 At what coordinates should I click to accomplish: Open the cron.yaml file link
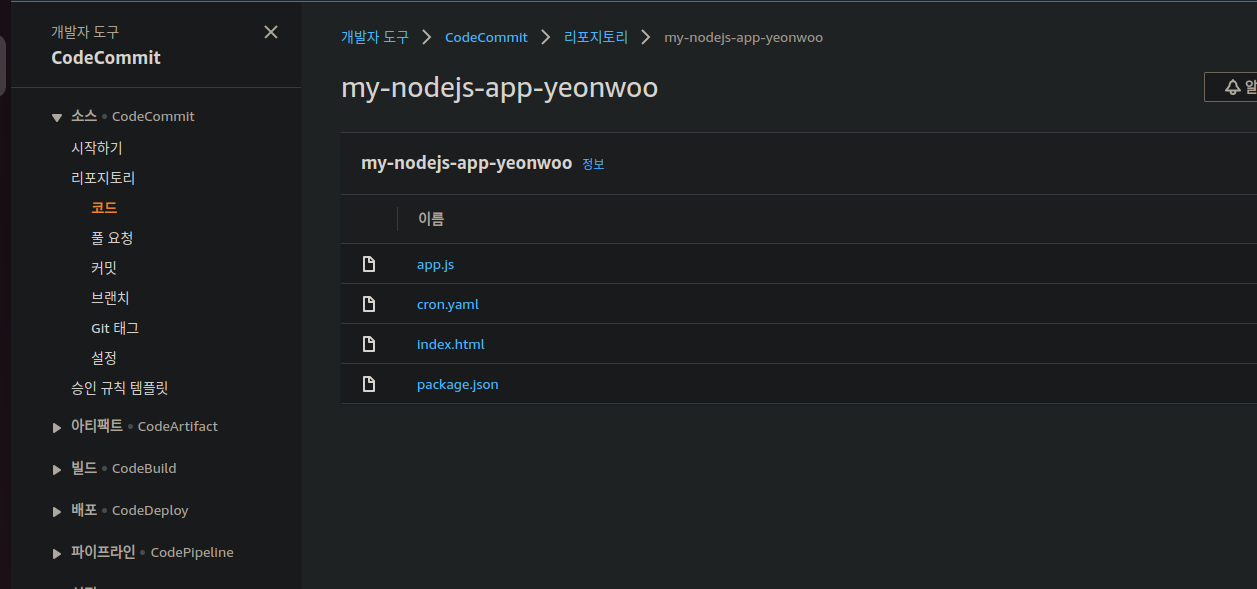coord(448,304)
